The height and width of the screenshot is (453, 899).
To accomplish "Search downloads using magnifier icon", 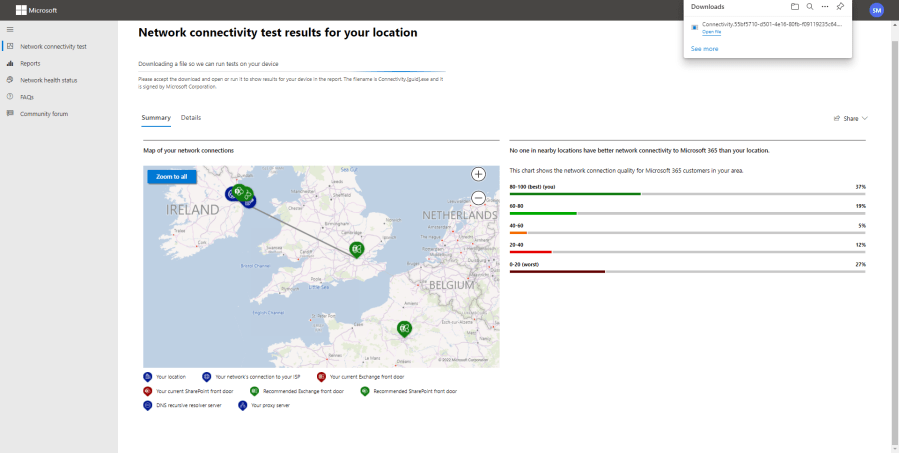I will coord(810,7).
